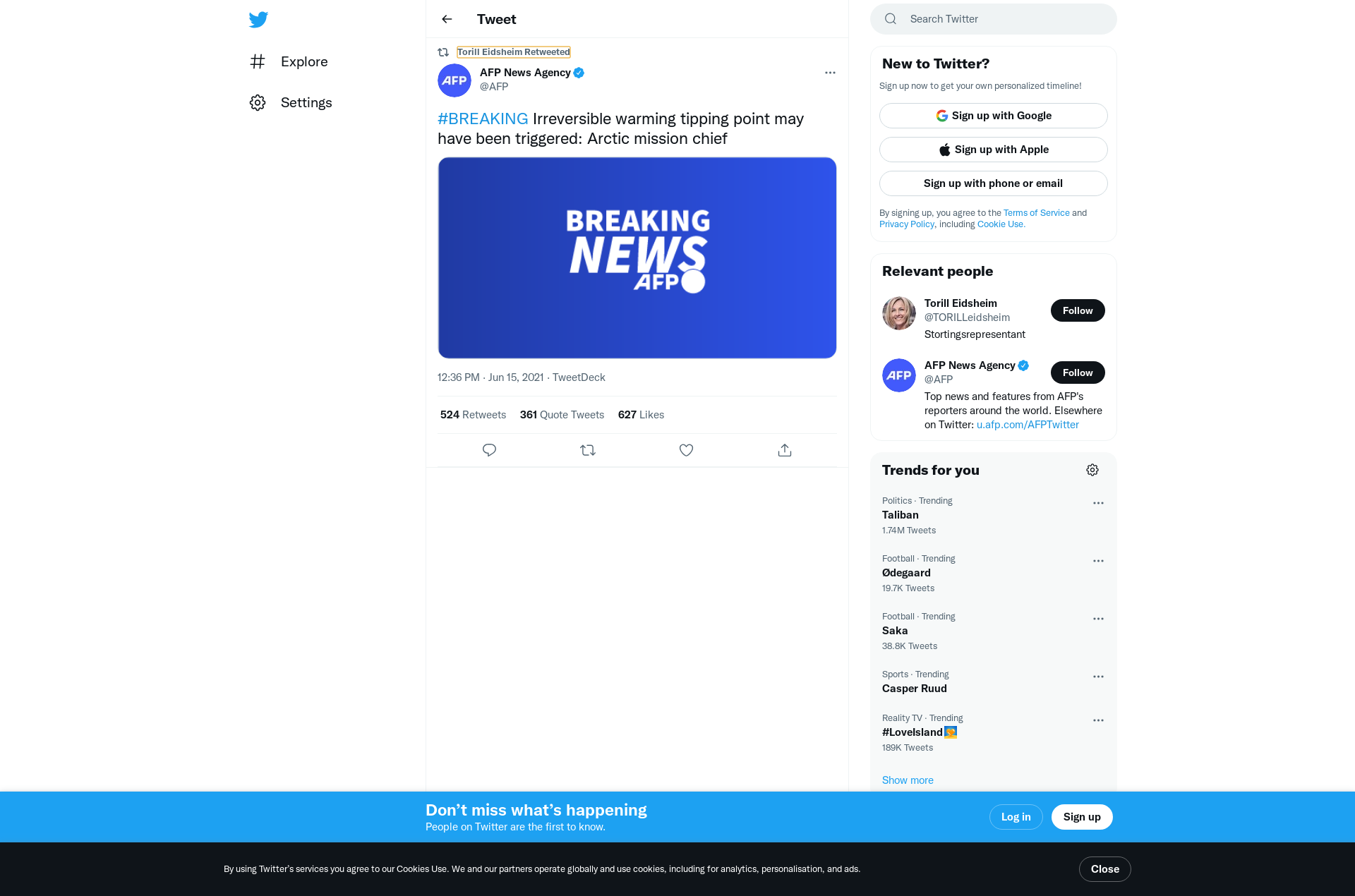1355x896 pixels.
Task: Open more options for Saka trend
Action: [1098, 619]
